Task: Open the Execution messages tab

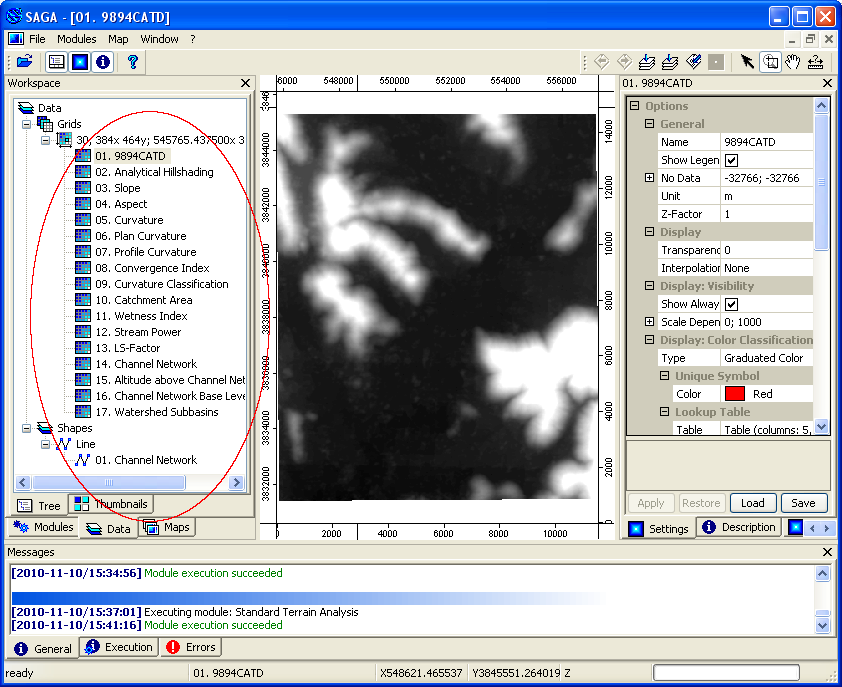Action: pyautogui.click(x=119, y=647)
